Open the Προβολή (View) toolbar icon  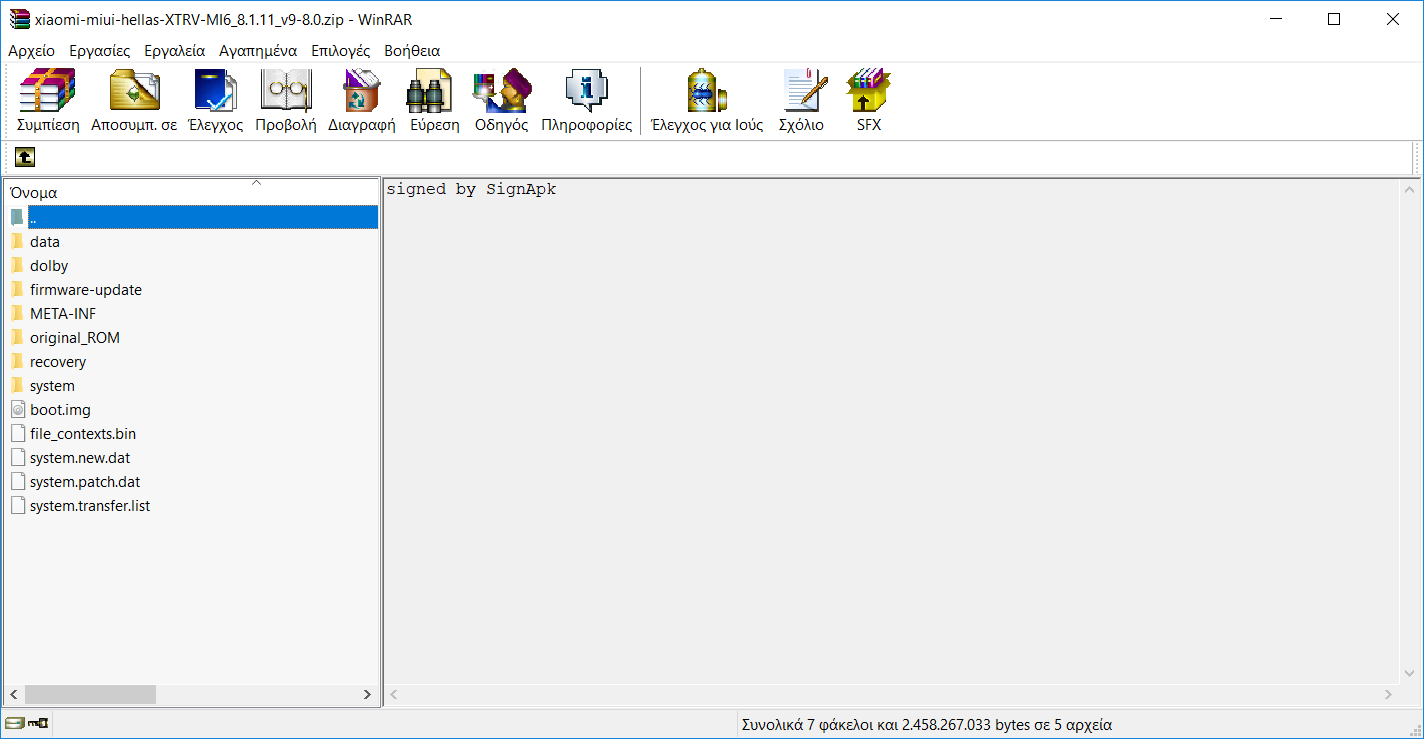[x=286, y=90]
